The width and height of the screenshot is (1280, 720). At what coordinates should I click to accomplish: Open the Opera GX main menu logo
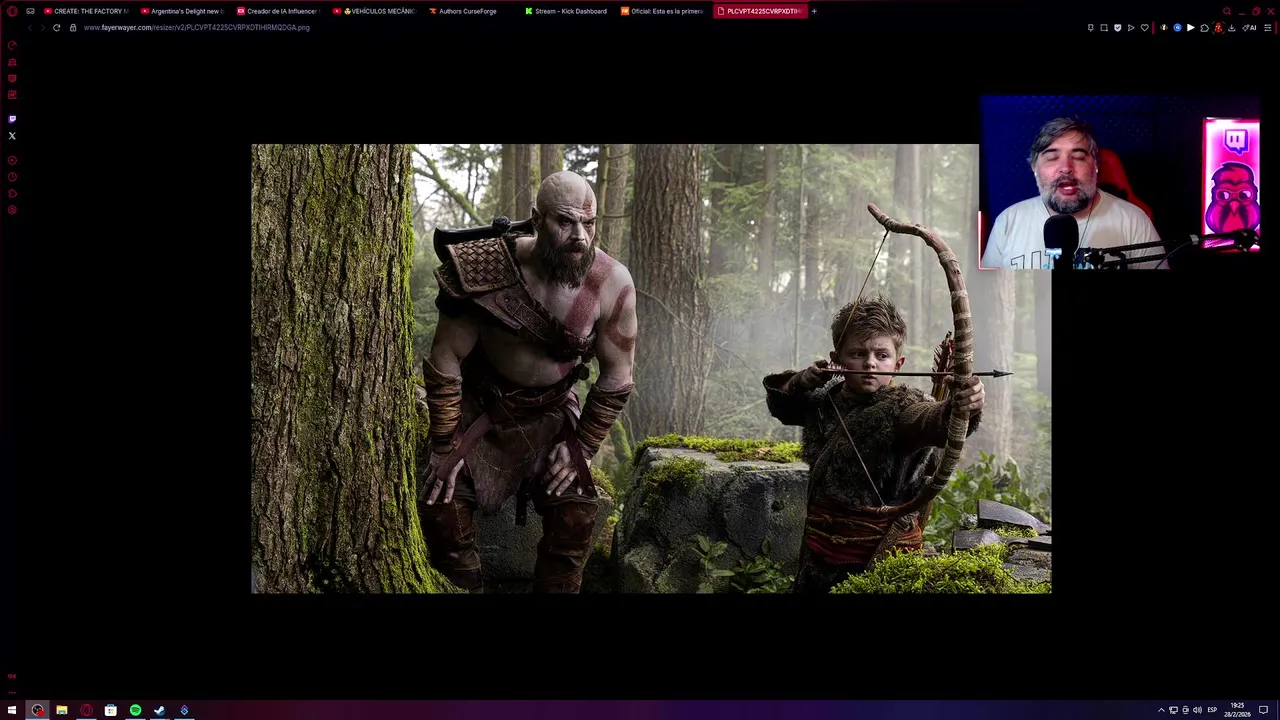(x=12, y=11)
